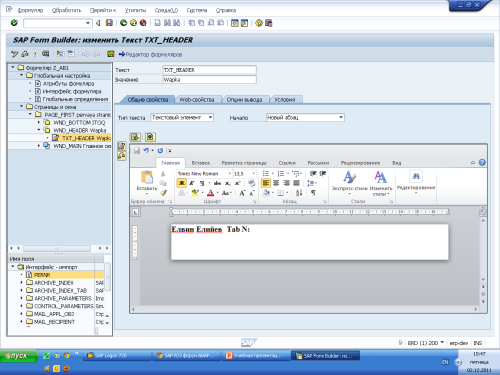The height and width of the screenshot is (375, 500).
Task: Toggle Bold formatting in Word ribbon
Action: coord(182,183)
